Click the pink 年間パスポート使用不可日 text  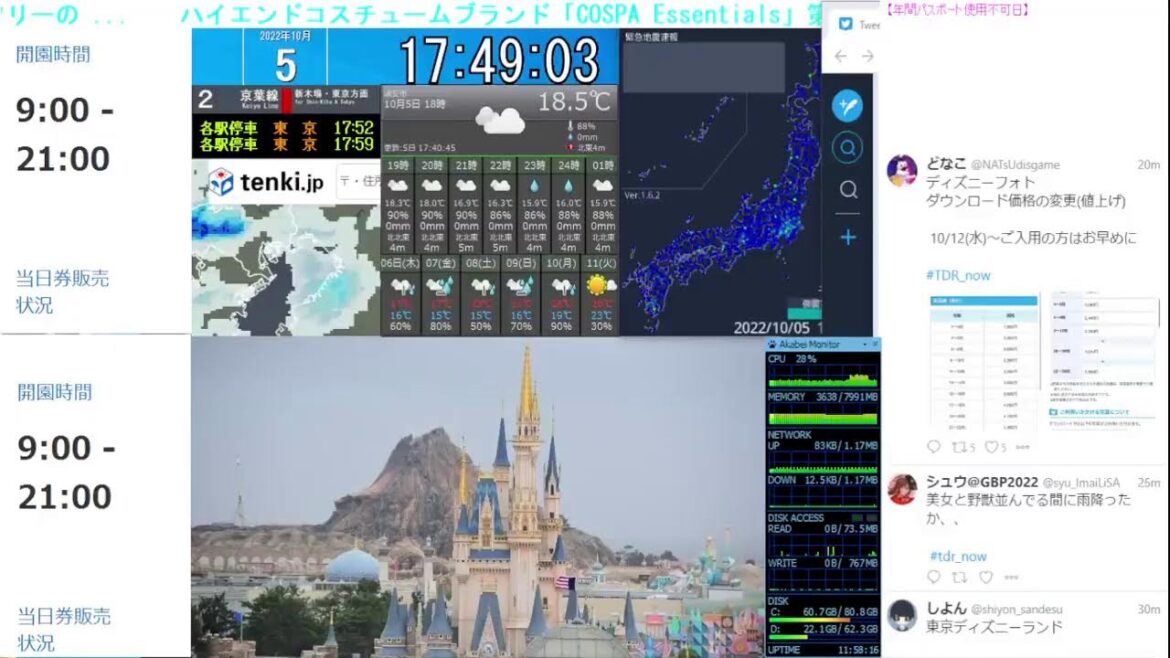[957, 9]
